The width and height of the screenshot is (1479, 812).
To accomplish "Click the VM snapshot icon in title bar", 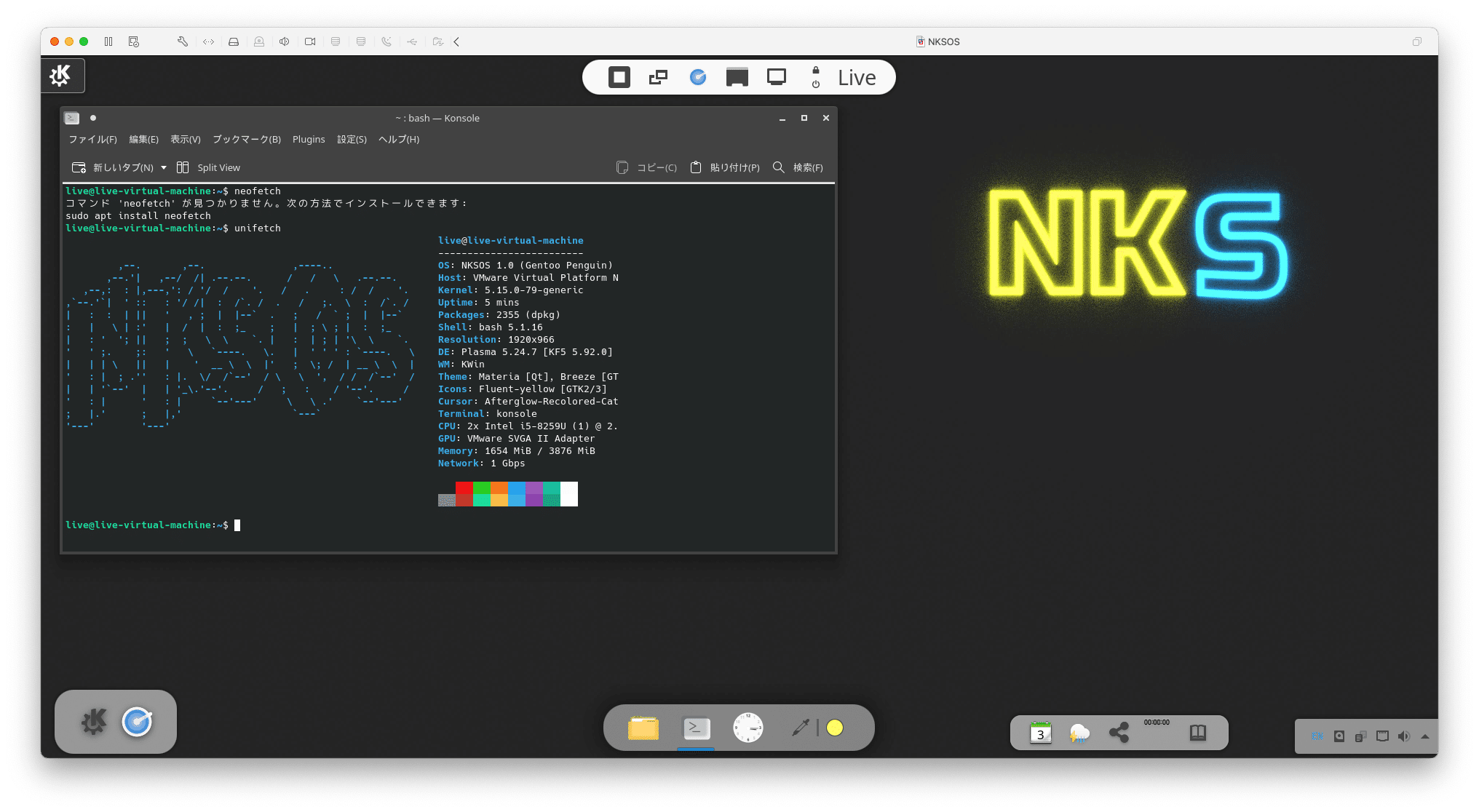I will (134, 41).
